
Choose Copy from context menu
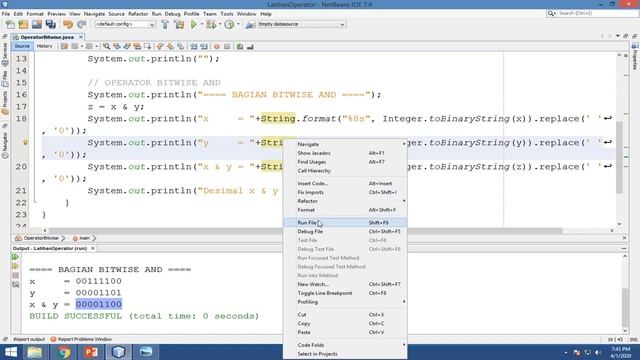coord(345,323)
